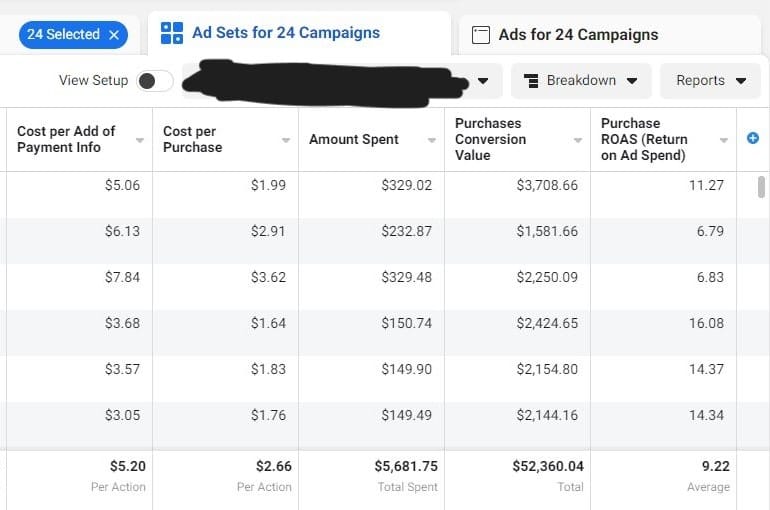Viewport: 770px width, 510px height.
Task: Sort by Cost per Add of Payment Info arrow
Action: 139,140
